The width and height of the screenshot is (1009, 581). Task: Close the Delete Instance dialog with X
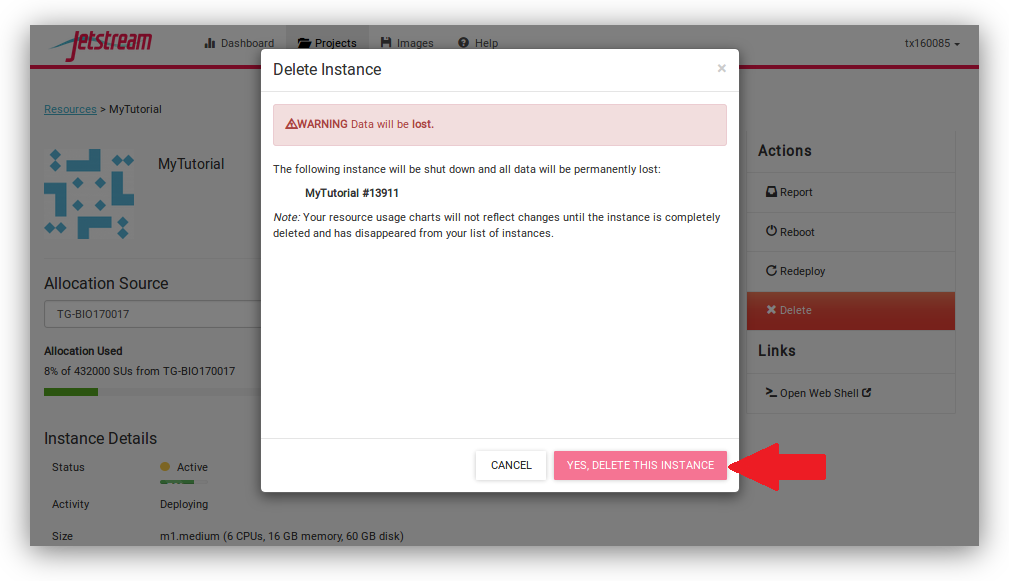pyautogui.click(x=721, y=69)
